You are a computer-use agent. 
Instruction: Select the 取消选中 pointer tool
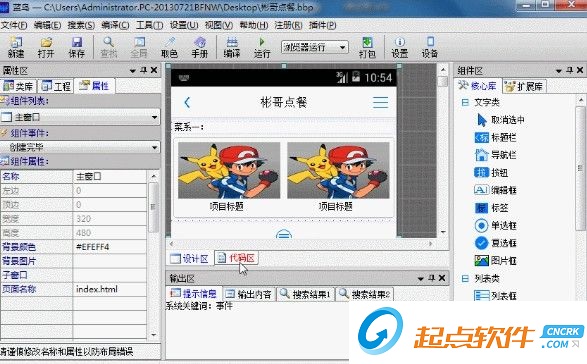point(501,120)
